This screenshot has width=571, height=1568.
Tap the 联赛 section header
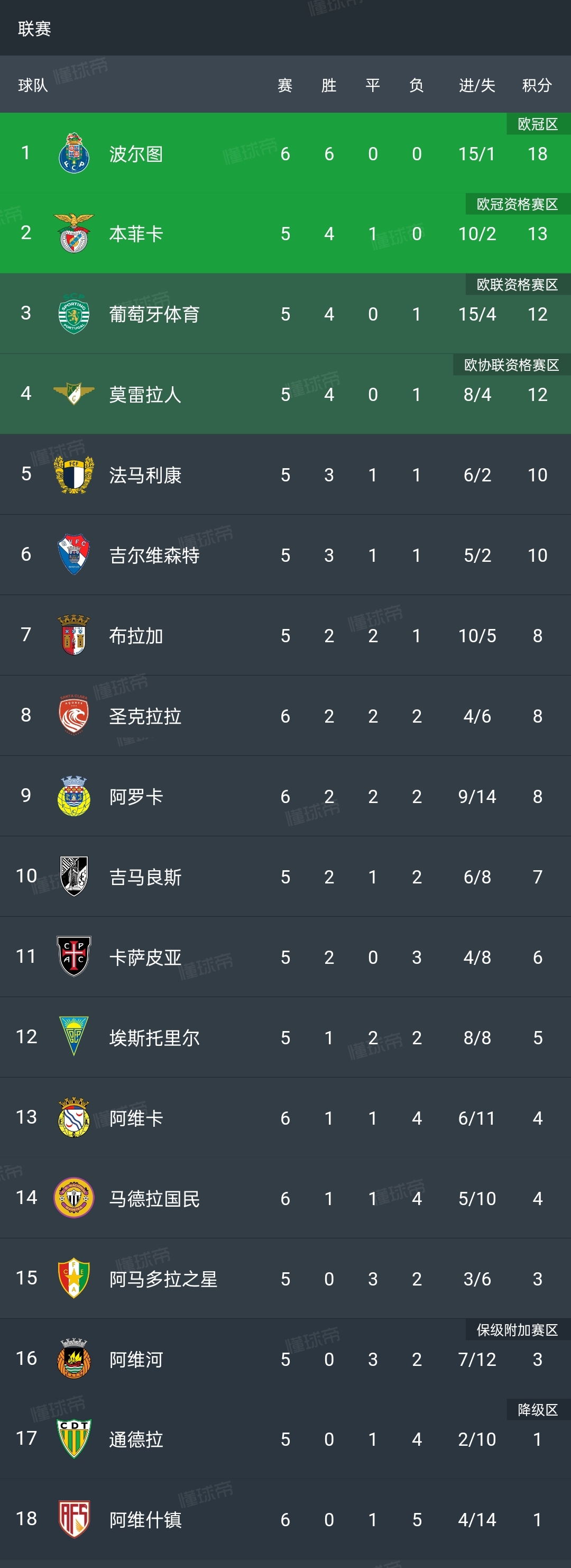click(x=35, y=29)
